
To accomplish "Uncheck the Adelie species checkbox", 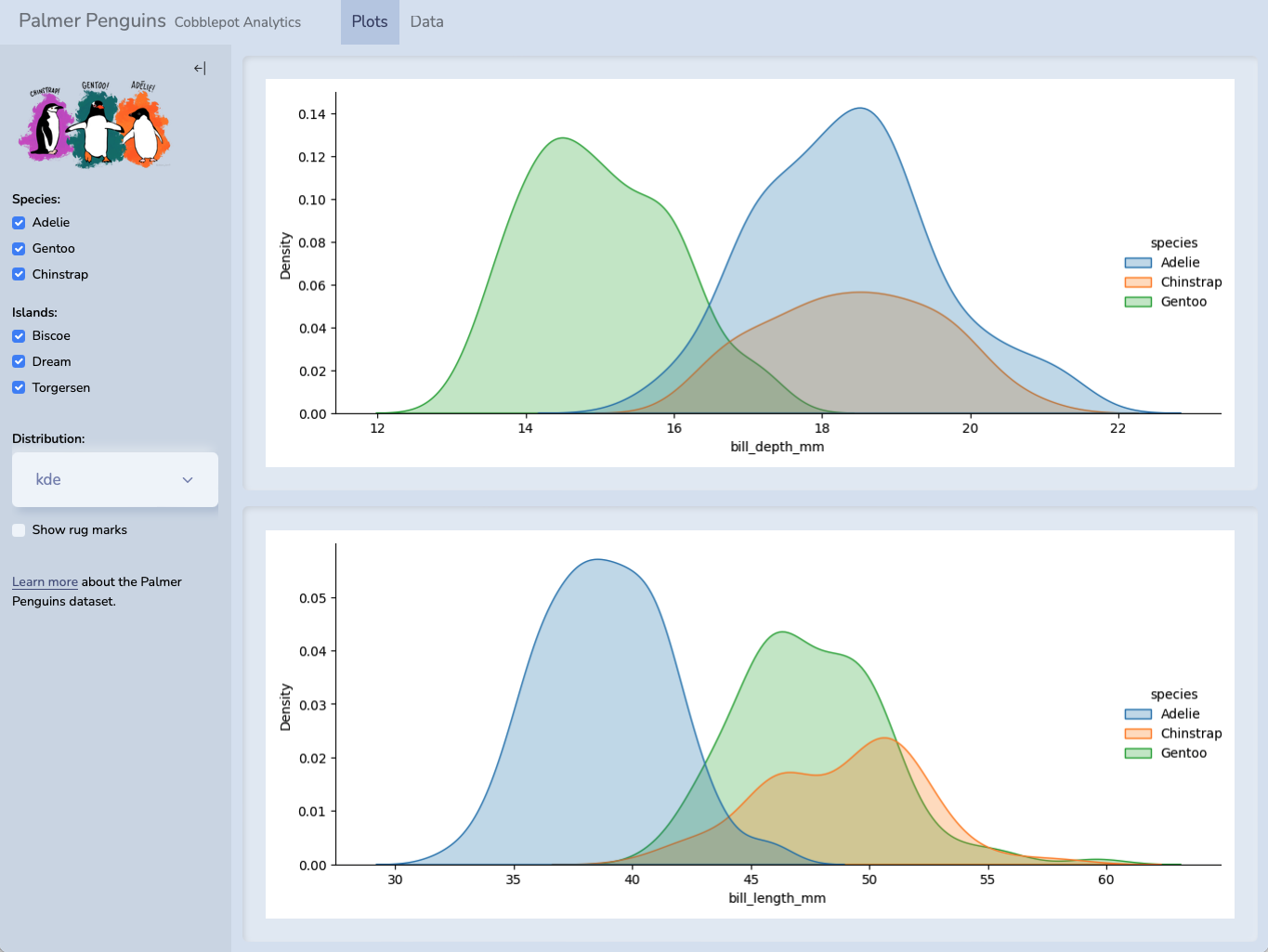I will pos(19,223).
